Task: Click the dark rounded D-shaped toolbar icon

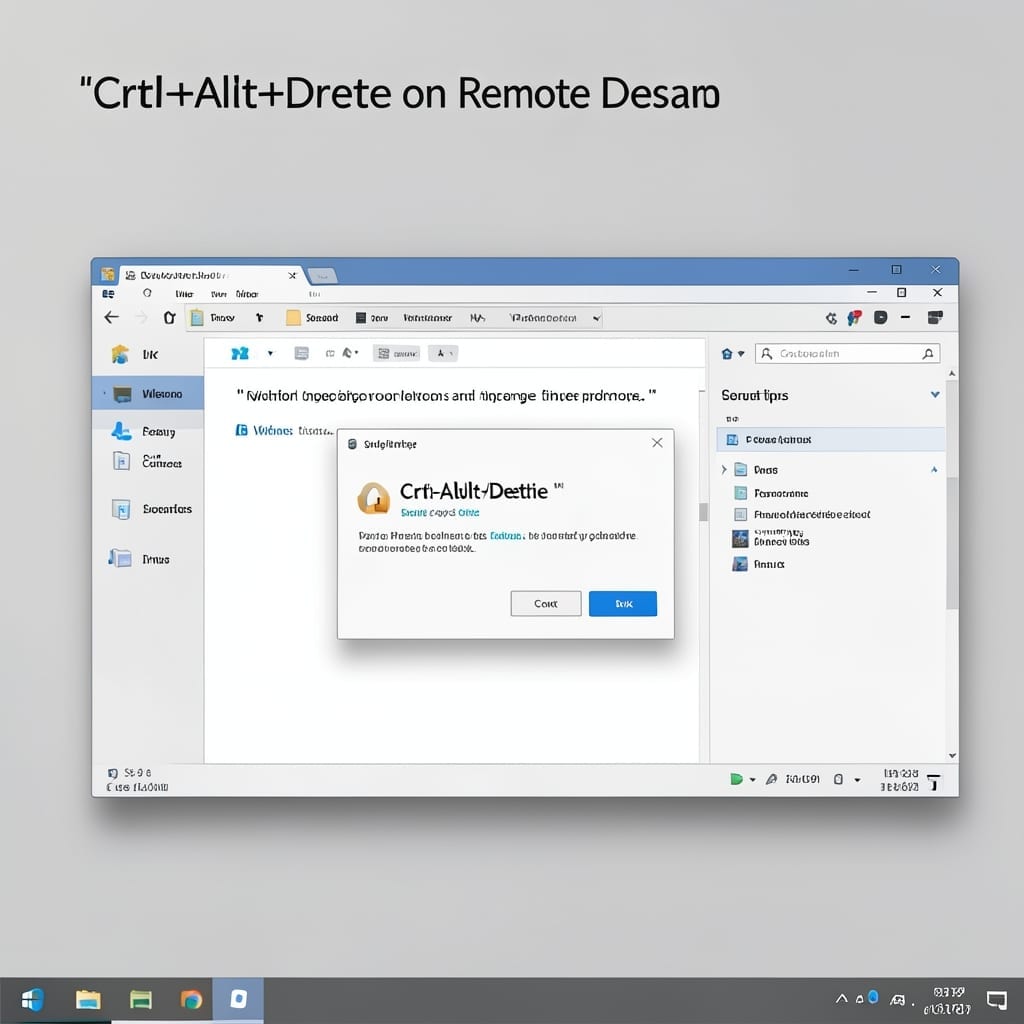Action: tap(880, 317)
